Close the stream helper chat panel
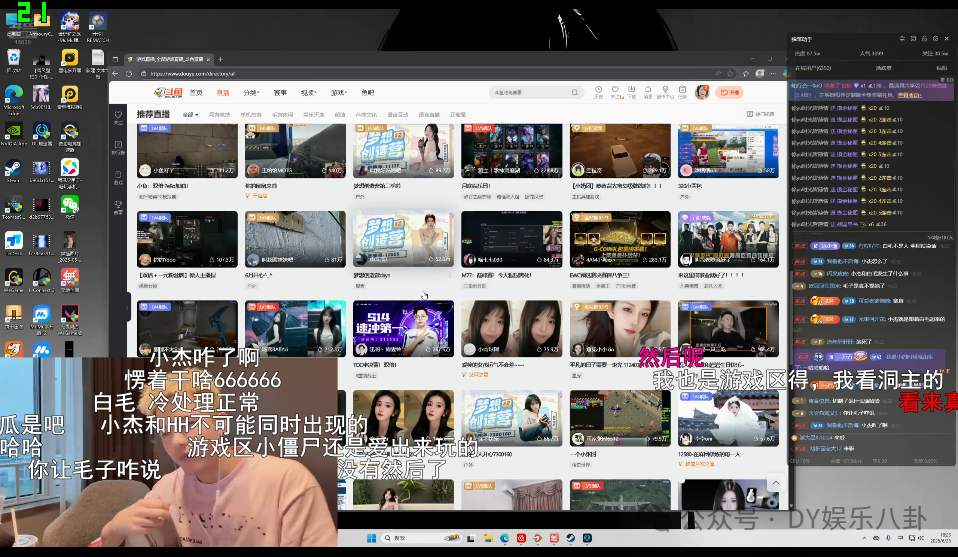 coord(946,38)
